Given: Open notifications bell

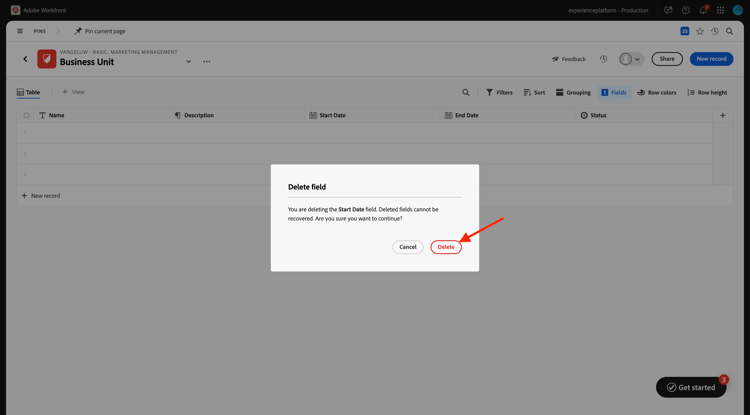Looking at the screenshot, I should pos(703,10).
